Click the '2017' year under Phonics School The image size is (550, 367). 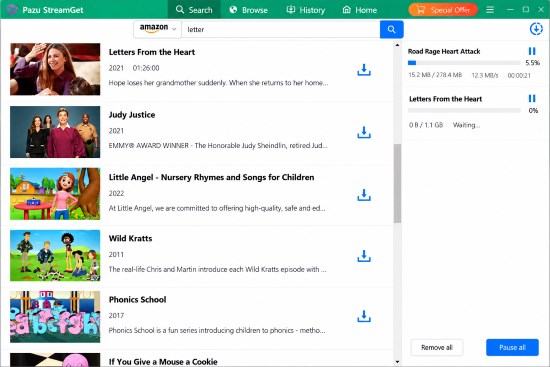116,315
